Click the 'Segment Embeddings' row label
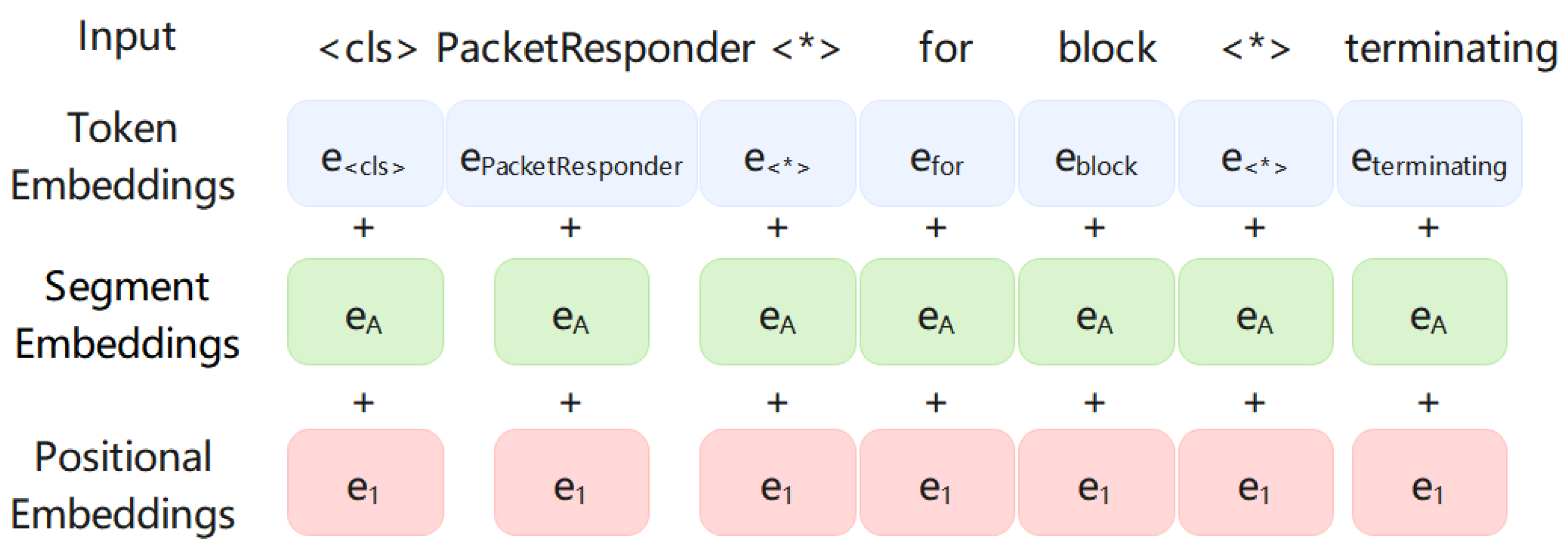The image size is (1568, 546). pos(127,314)
